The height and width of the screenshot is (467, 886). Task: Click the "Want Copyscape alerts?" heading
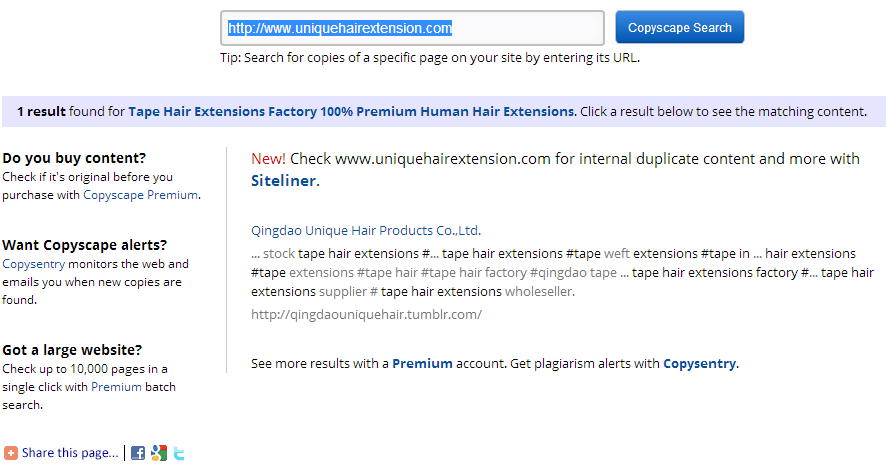point(85,245)
